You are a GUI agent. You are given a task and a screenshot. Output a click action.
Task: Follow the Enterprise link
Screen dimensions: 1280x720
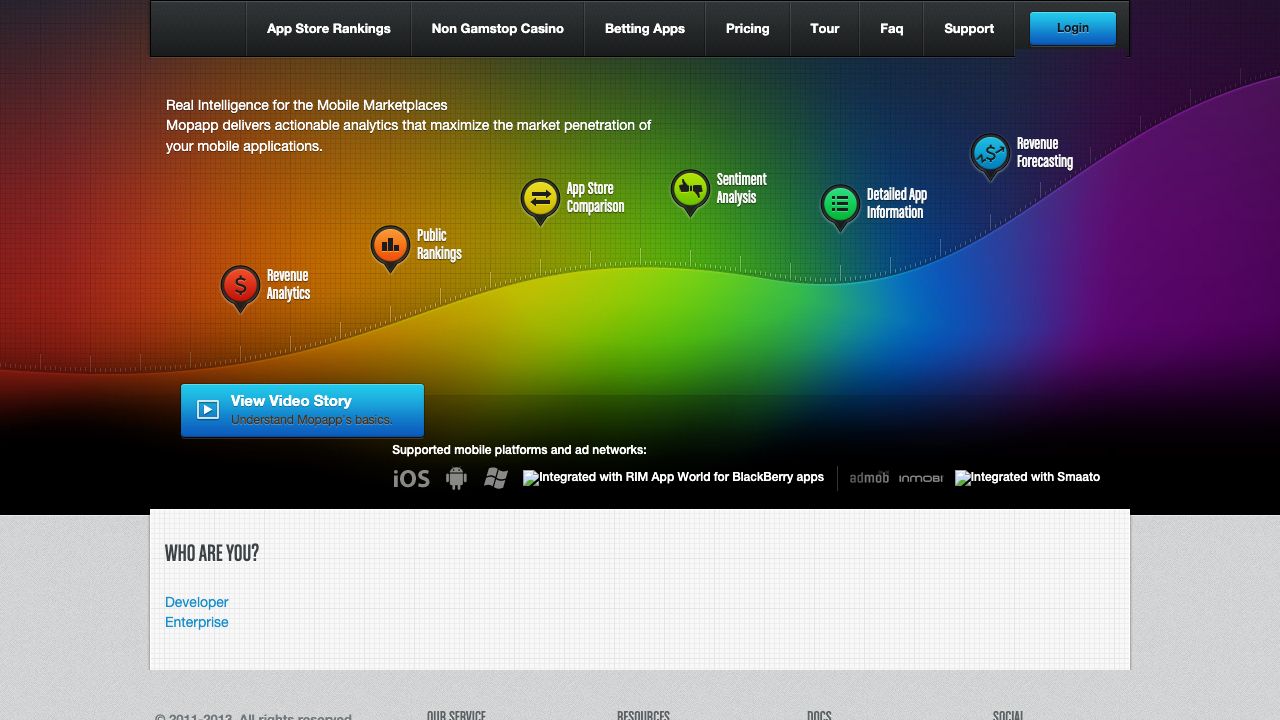tap(197, 622)
